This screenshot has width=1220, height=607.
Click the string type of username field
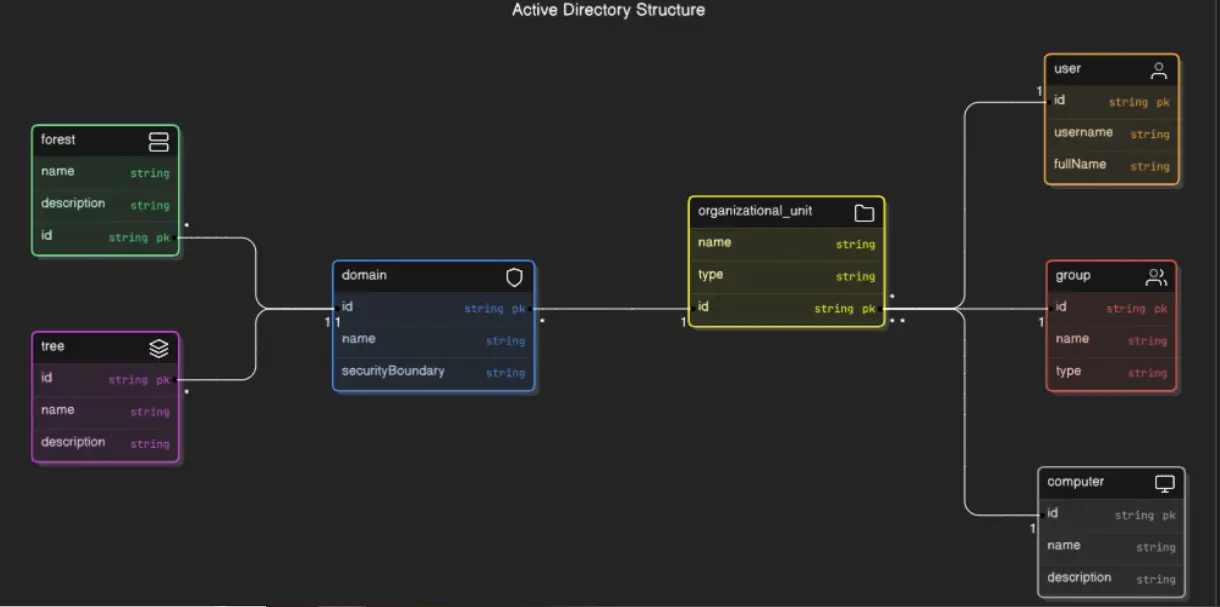pyautogui.click(x=1150, y=134)
